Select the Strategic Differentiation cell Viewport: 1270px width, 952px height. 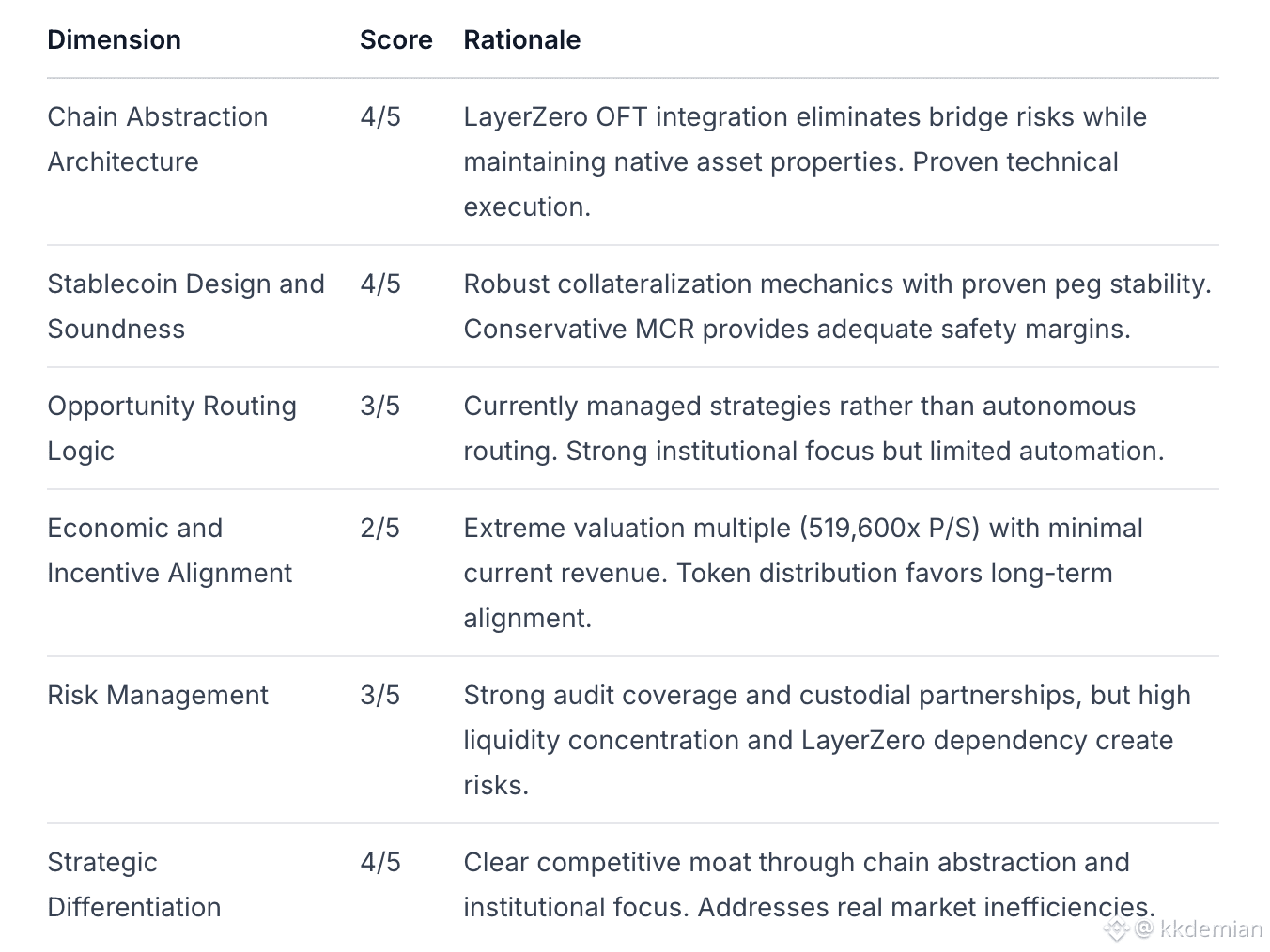pyautogui.click(x=134, y=884)
